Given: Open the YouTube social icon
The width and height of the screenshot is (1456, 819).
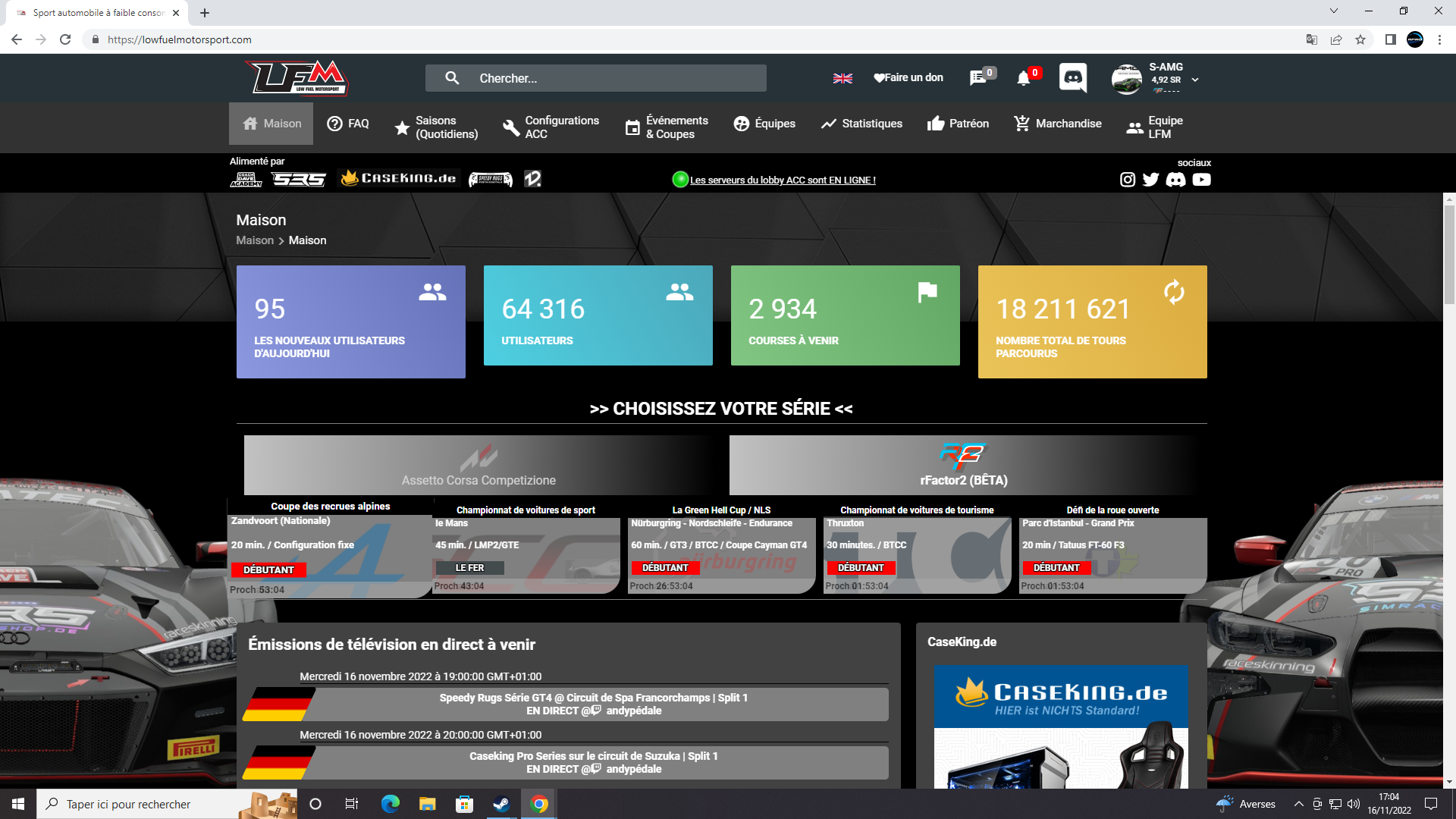Looking at the screenshot, I should pyautogui.click(x=1201, y=180).
